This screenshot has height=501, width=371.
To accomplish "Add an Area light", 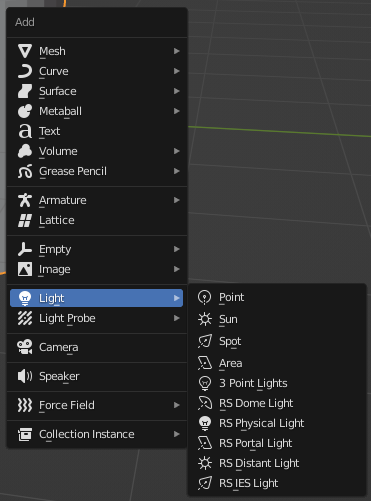I will tap(277, 363).
